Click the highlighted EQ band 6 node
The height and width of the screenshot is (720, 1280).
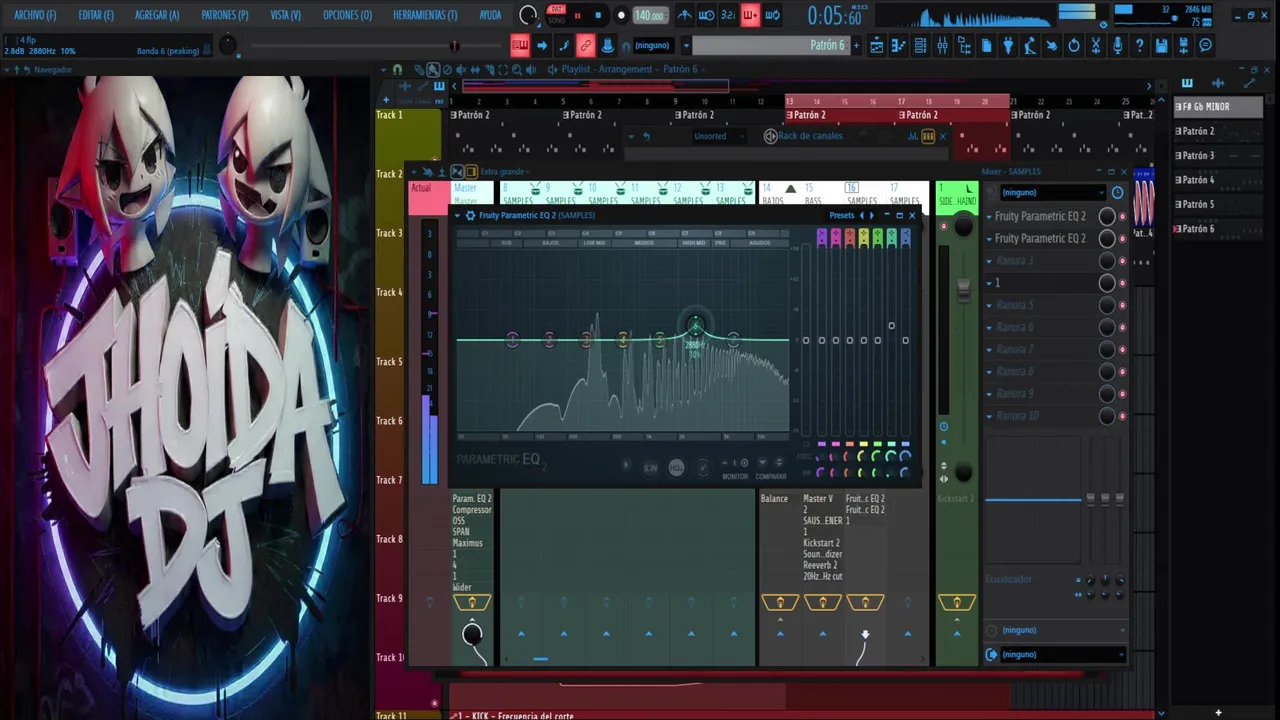pos(696,325)
